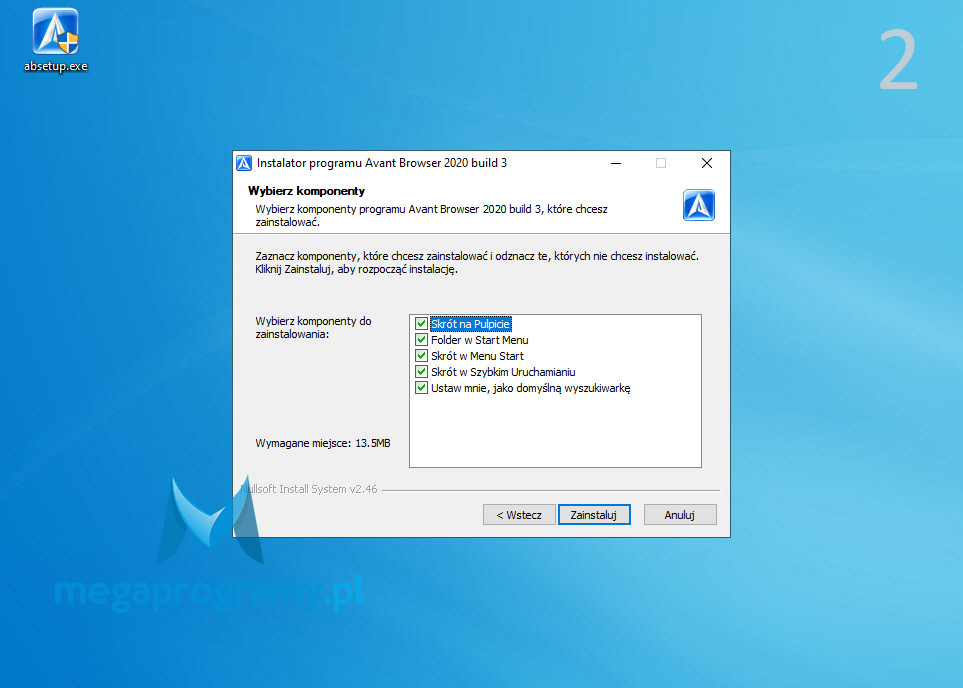Screen dimensions: 963x688
Task: Click the 'Nullsoft Install System v2.46' text
Action: click(x=309, y=489)
